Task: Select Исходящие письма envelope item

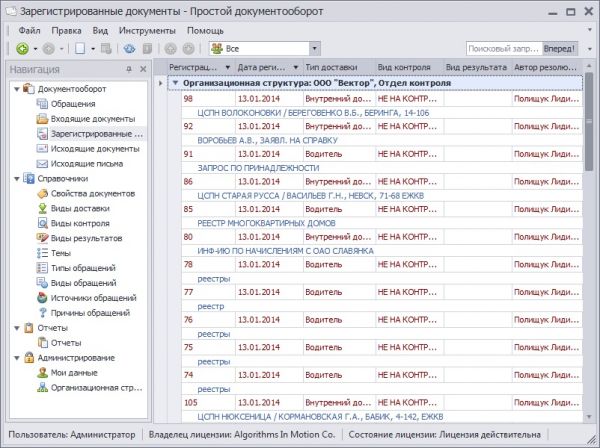Action: (x=86, y=163)
